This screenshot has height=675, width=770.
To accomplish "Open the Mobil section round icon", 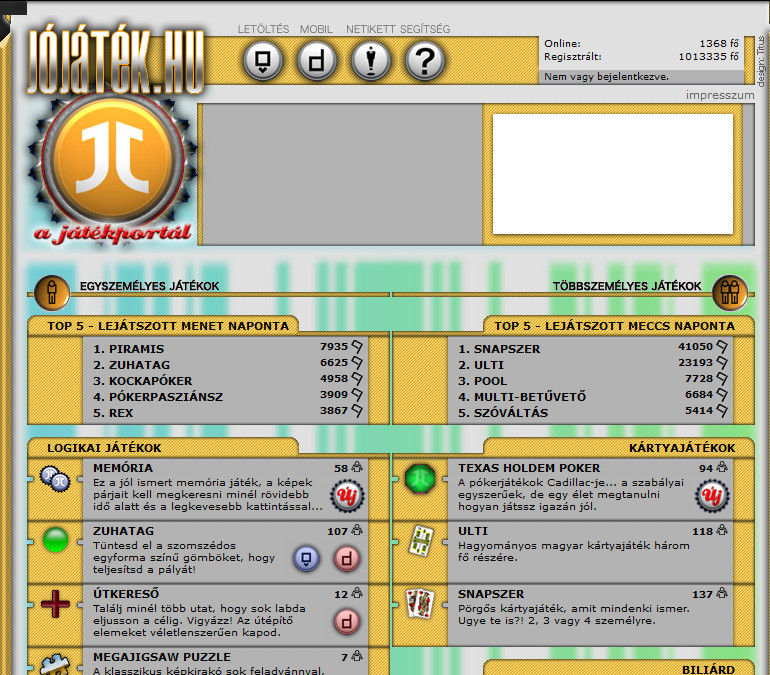I will coord(318,62).
